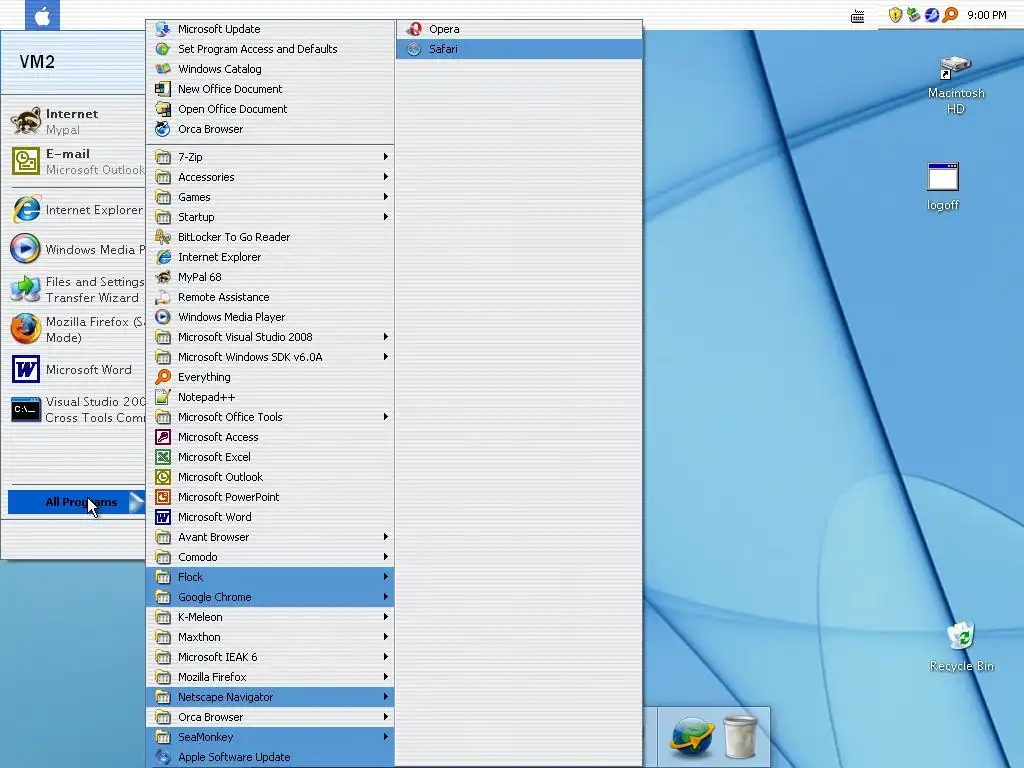1024x768 pixels.
Task: Open the Maxthon folder
Action: tap(270, 637)
